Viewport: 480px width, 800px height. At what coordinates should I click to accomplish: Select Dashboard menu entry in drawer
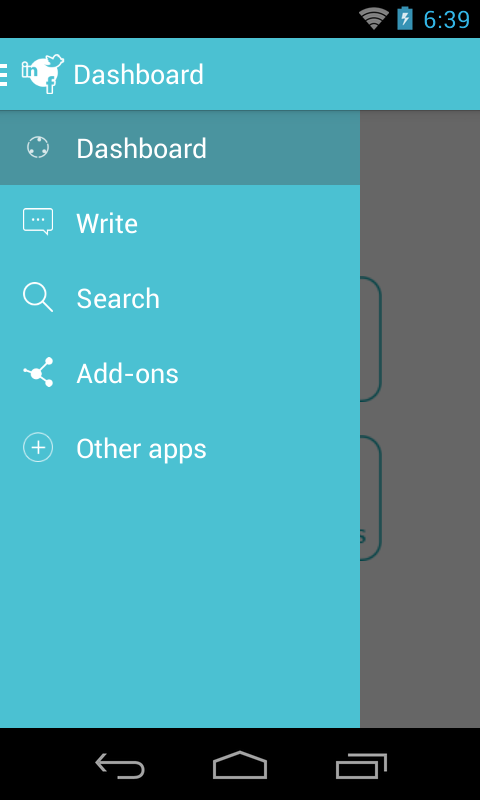pyautogui.click(x=180, y=148)
